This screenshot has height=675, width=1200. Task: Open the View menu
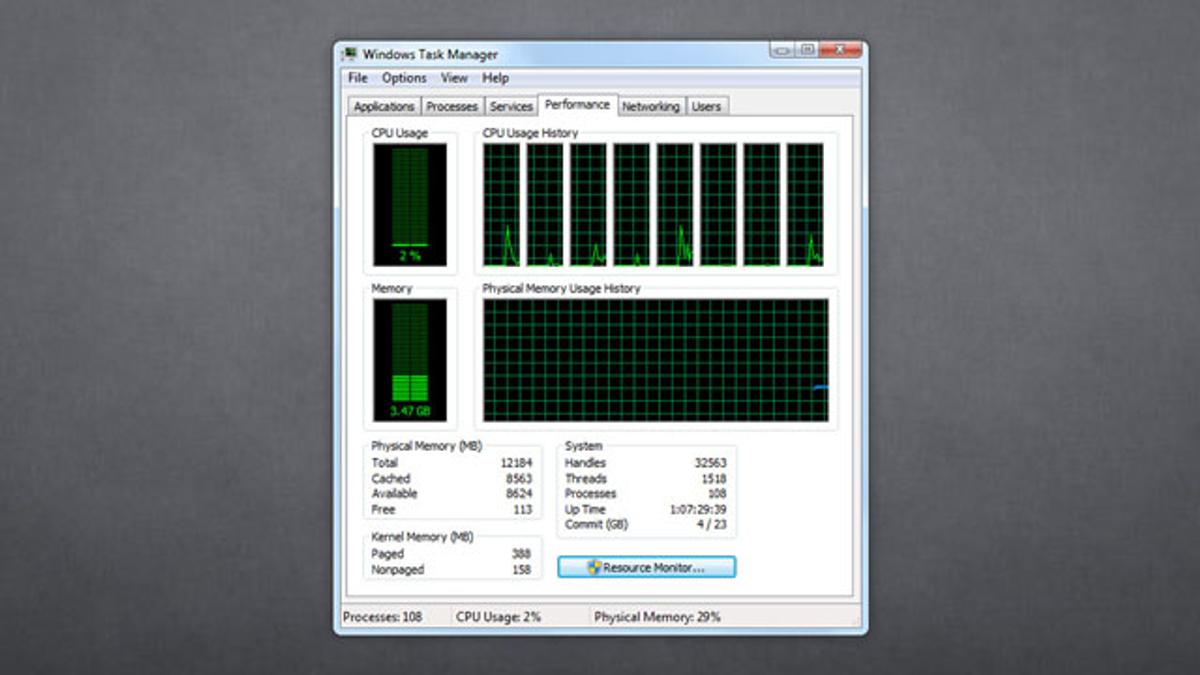(454, 78)
